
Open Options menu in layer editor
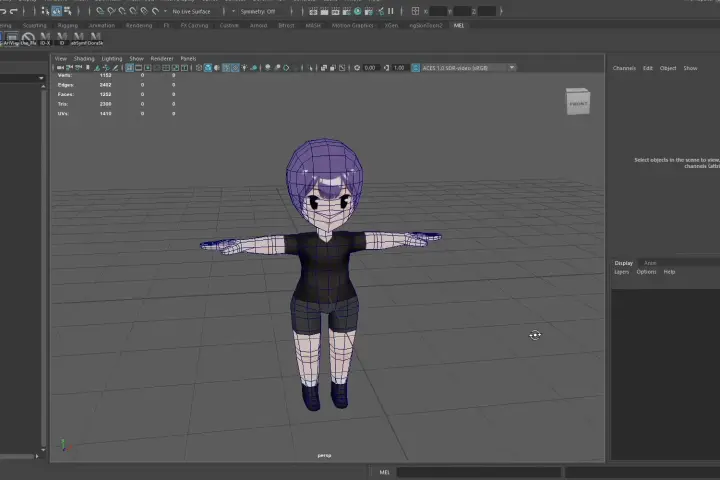646,271
